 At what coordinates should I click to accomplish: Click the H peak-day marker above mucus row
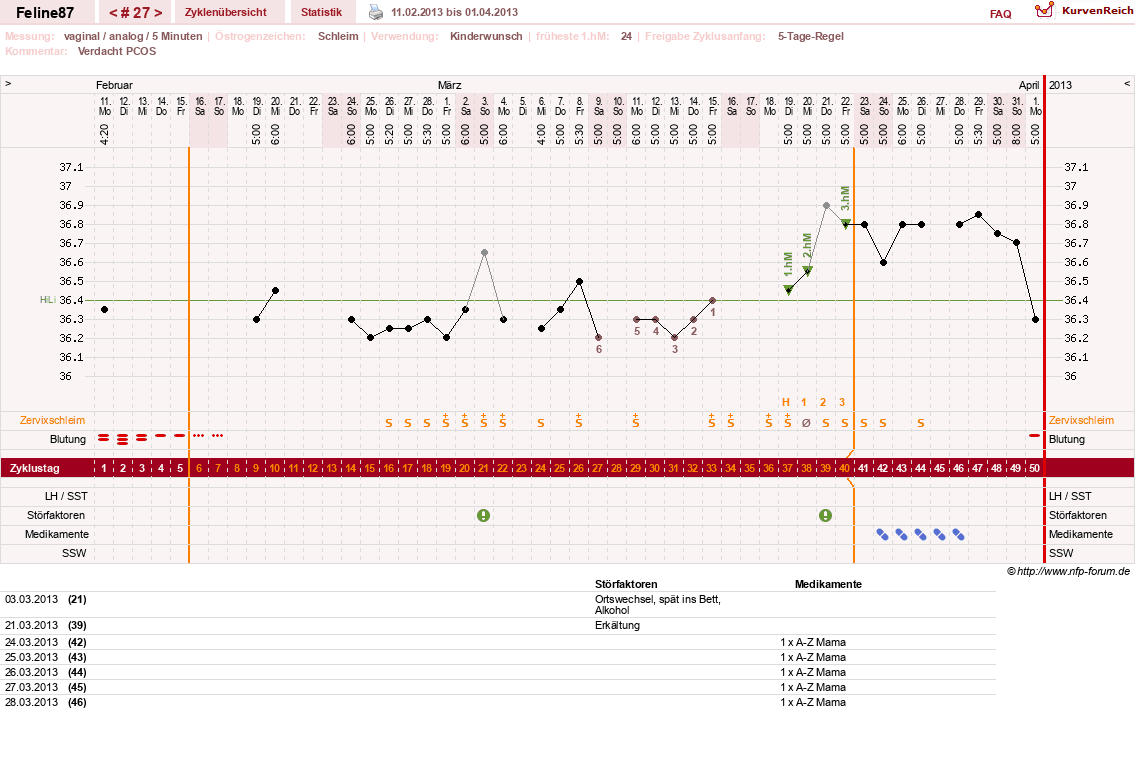786,402
